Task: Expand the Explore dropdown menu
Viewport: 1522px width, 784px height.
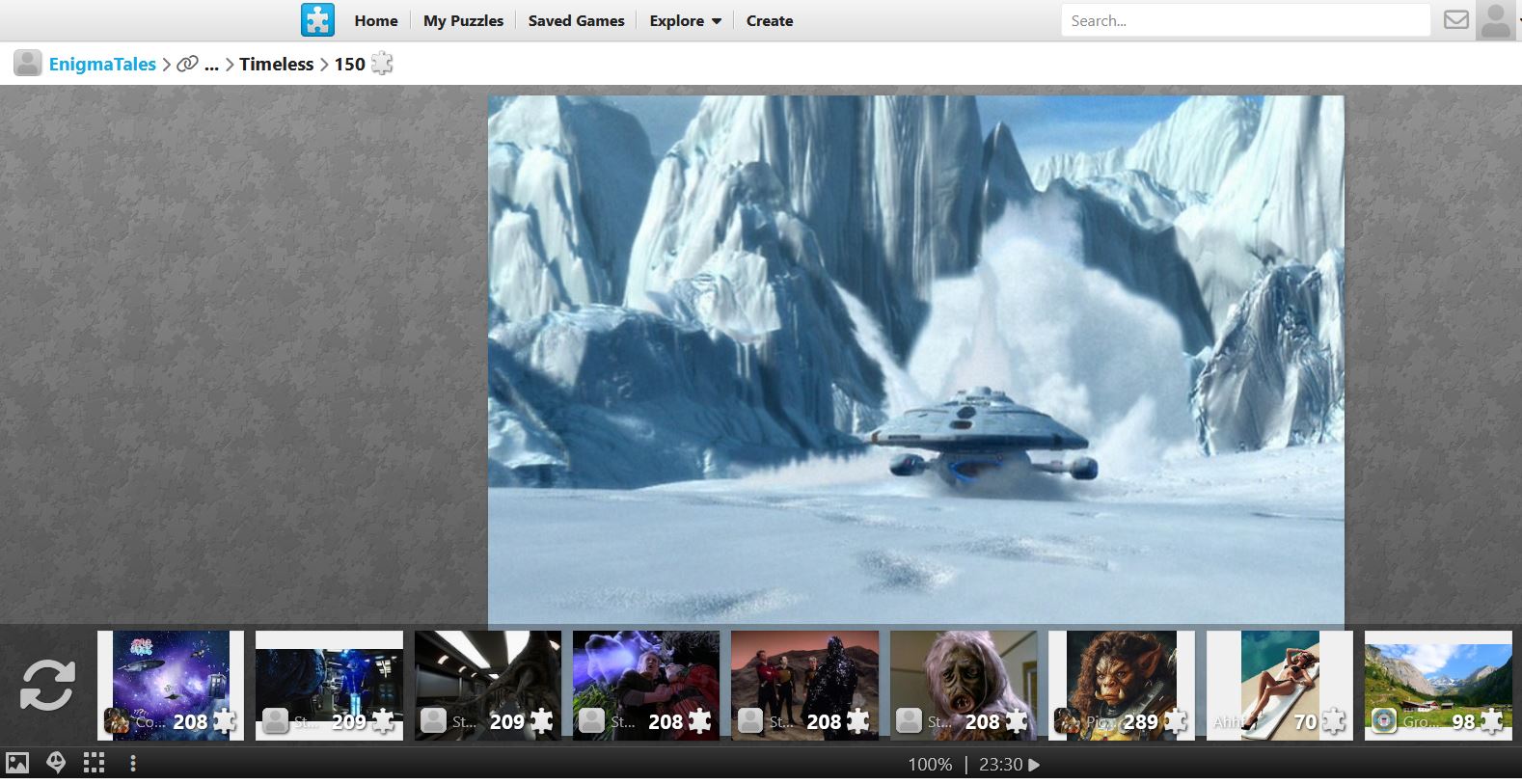Action: pos(685,20)
